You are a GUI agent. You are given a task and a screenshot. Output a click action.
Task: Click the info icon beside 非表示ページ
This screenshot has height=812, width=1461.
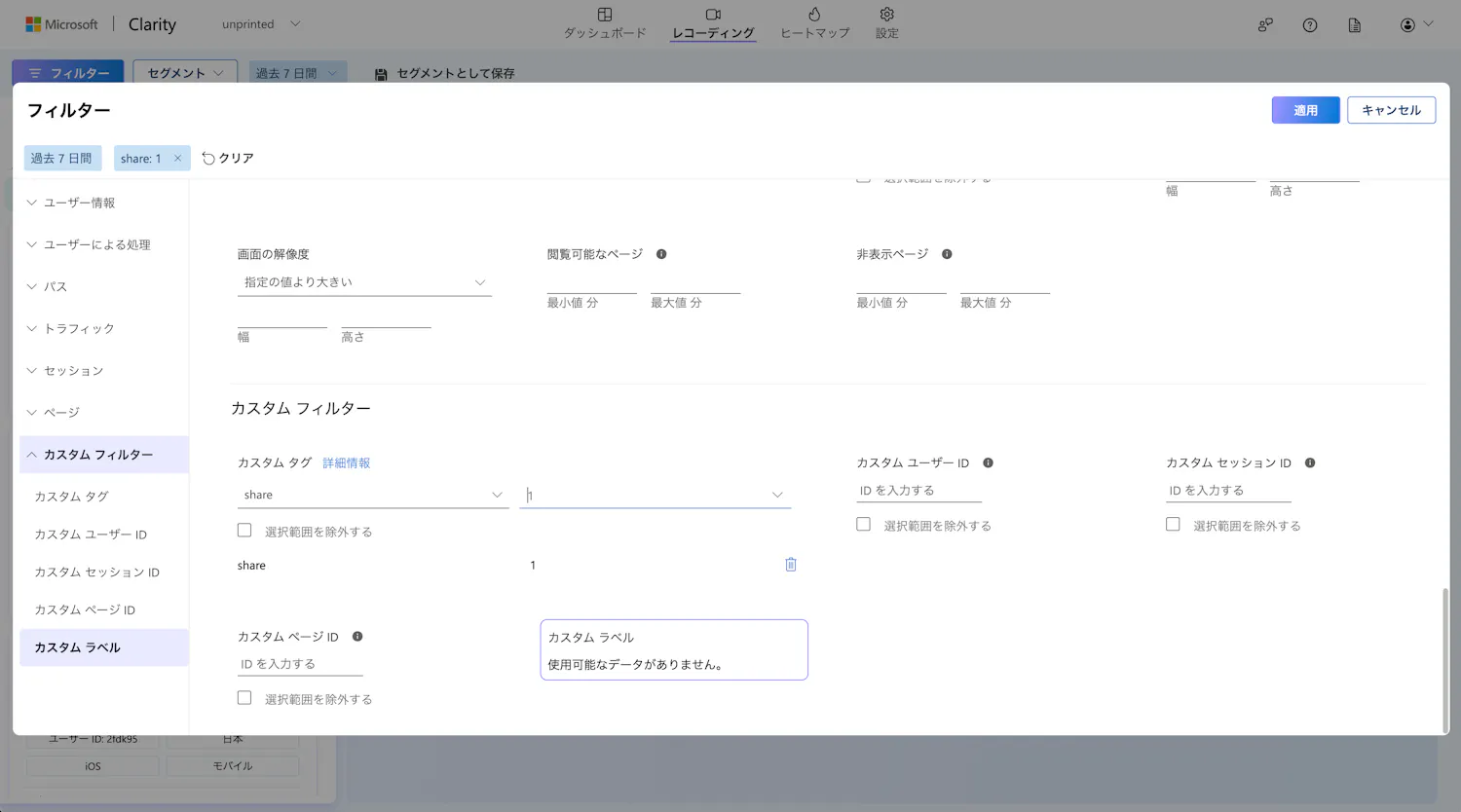(947, 254)
